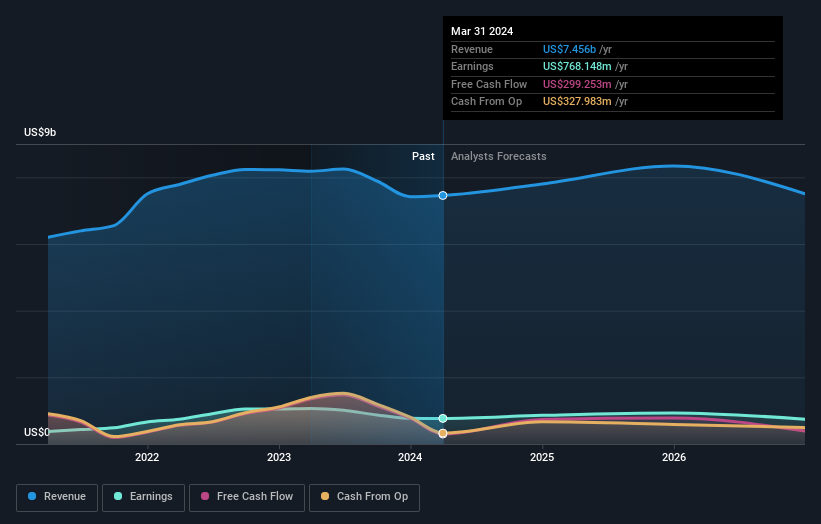Click the Cash From Op row label in tooltip

pyautogui.click(x=486, y=102)
